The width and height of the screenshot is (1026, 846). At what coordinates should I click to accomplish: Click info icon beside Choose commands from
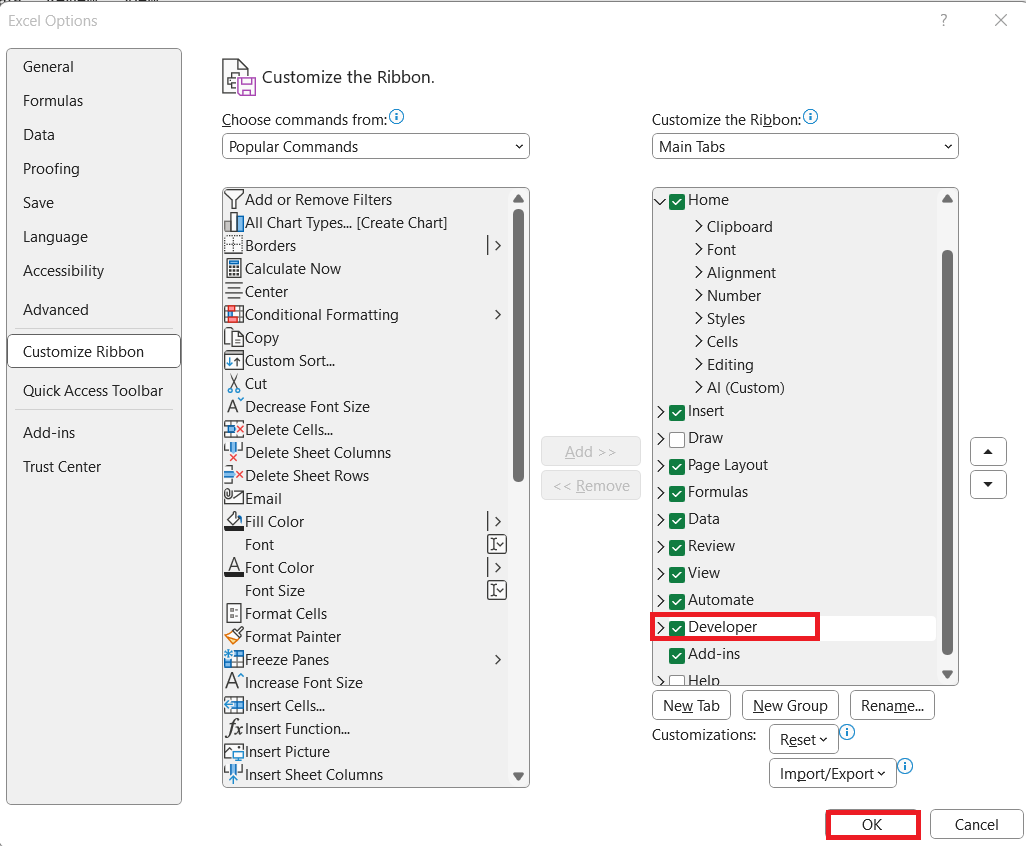tap(397, 117)
